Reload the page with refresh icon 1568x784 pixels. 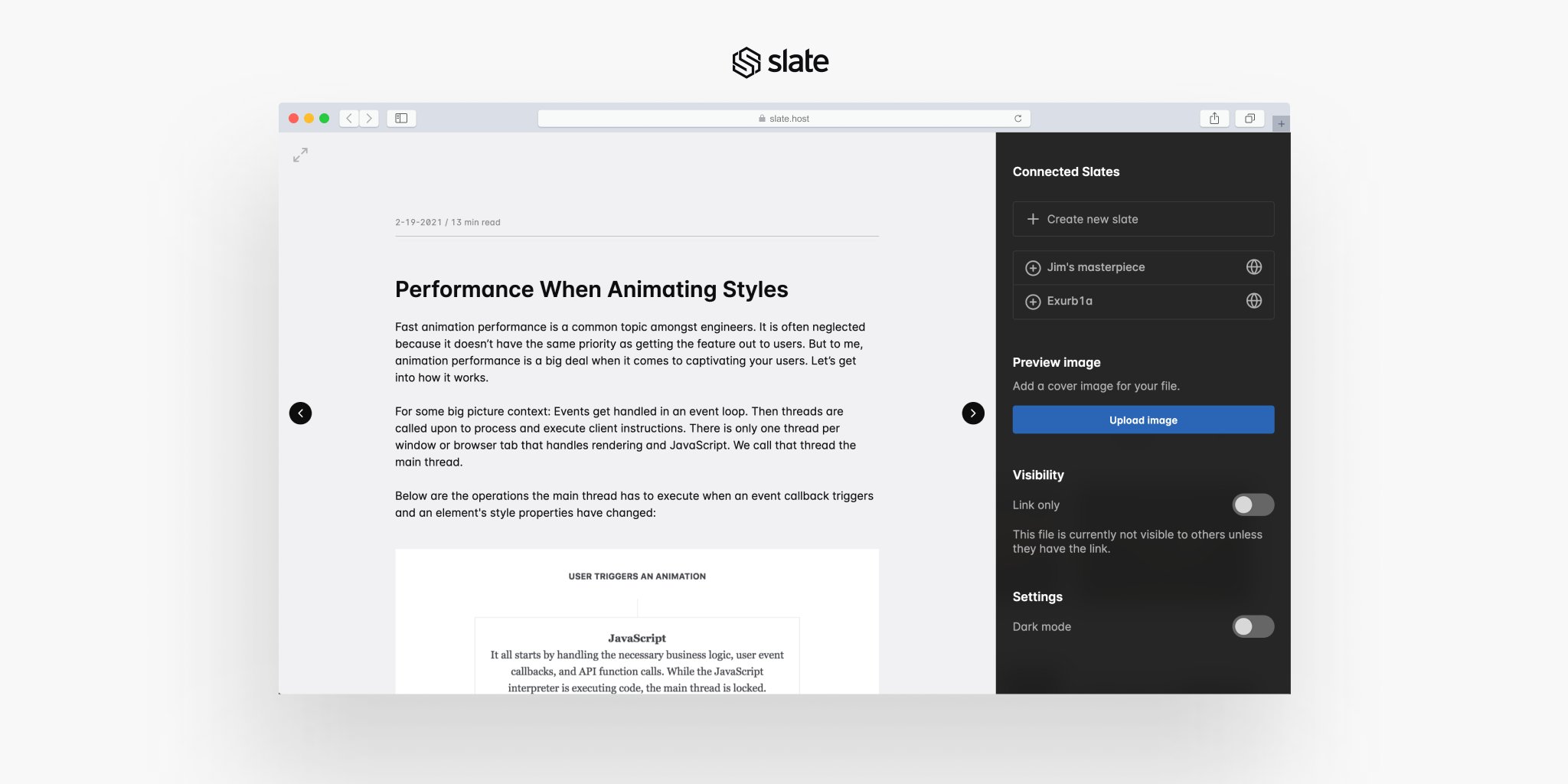[x=1018, y=118]
